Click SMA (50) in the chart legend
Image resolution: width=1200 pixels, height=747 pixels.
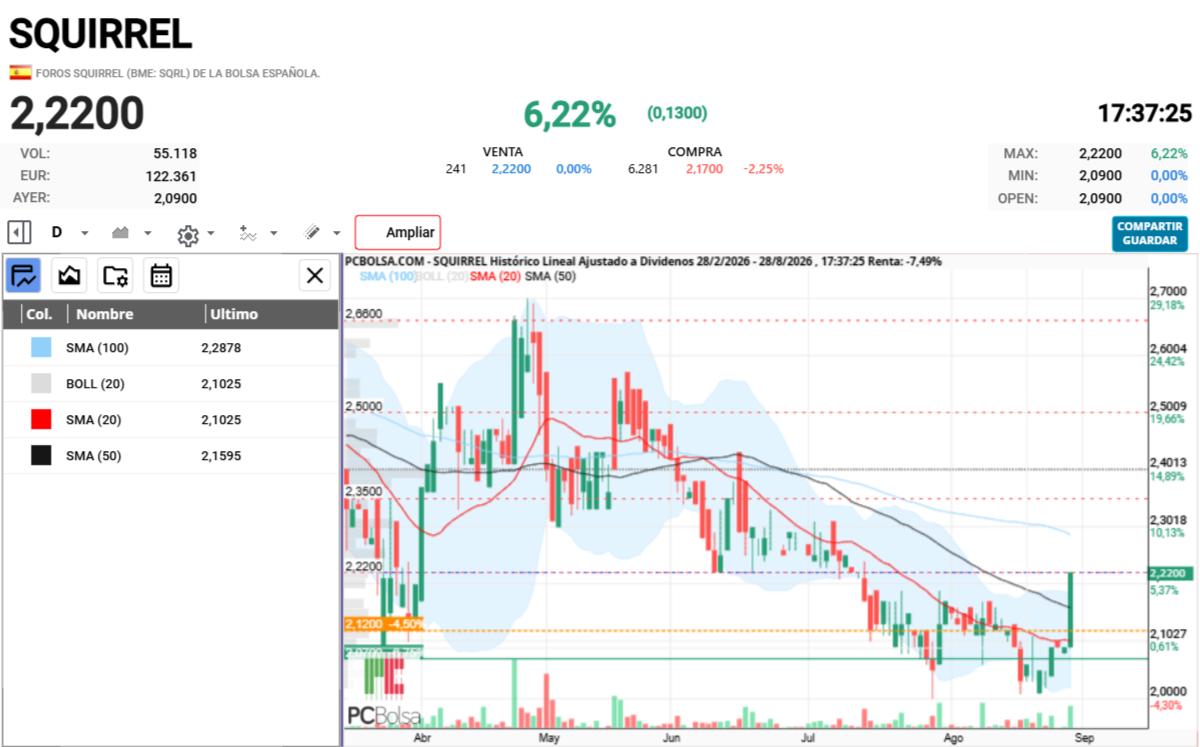point(548,275)
